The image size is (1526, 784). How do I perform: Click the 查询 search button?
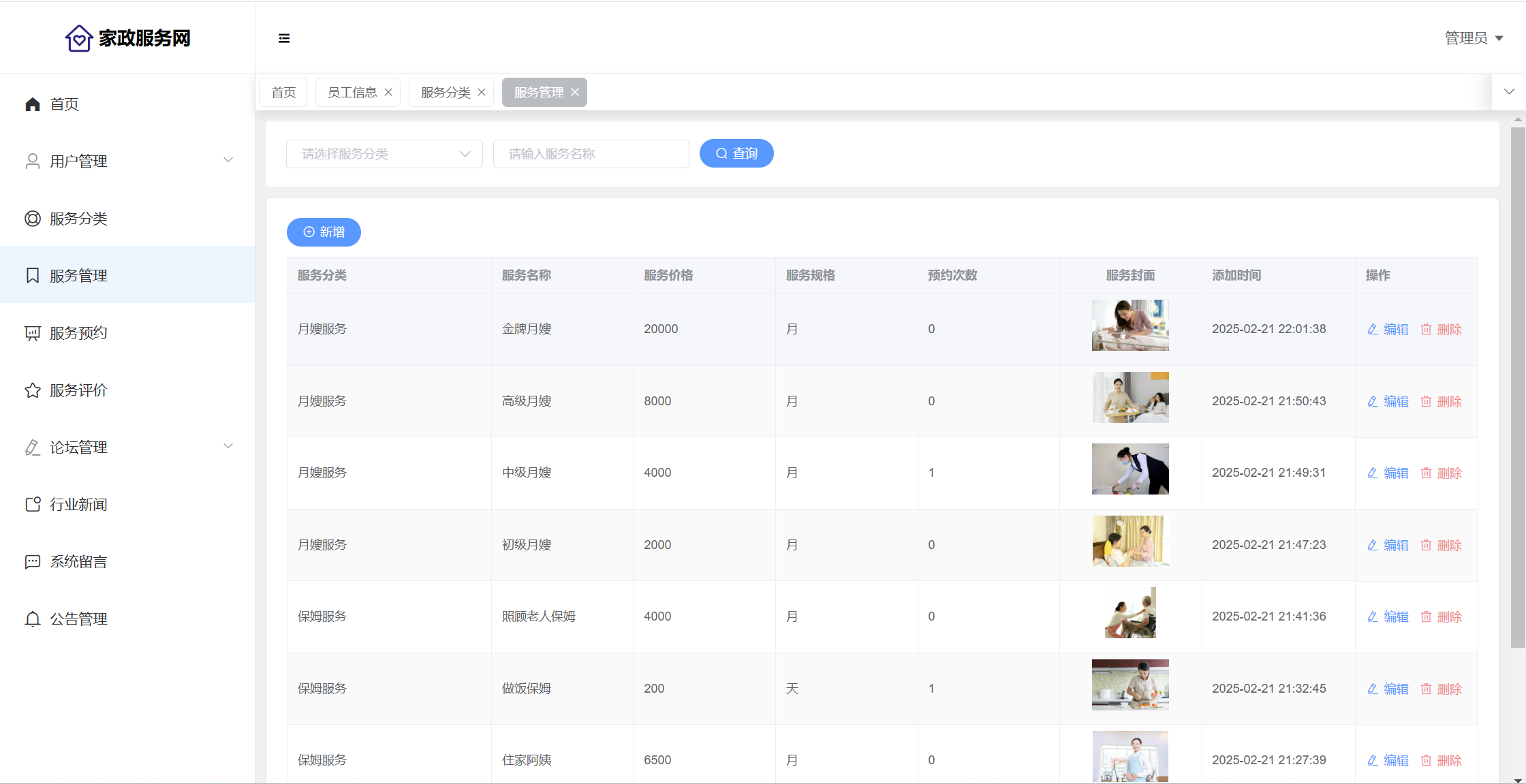pos(736,153)
